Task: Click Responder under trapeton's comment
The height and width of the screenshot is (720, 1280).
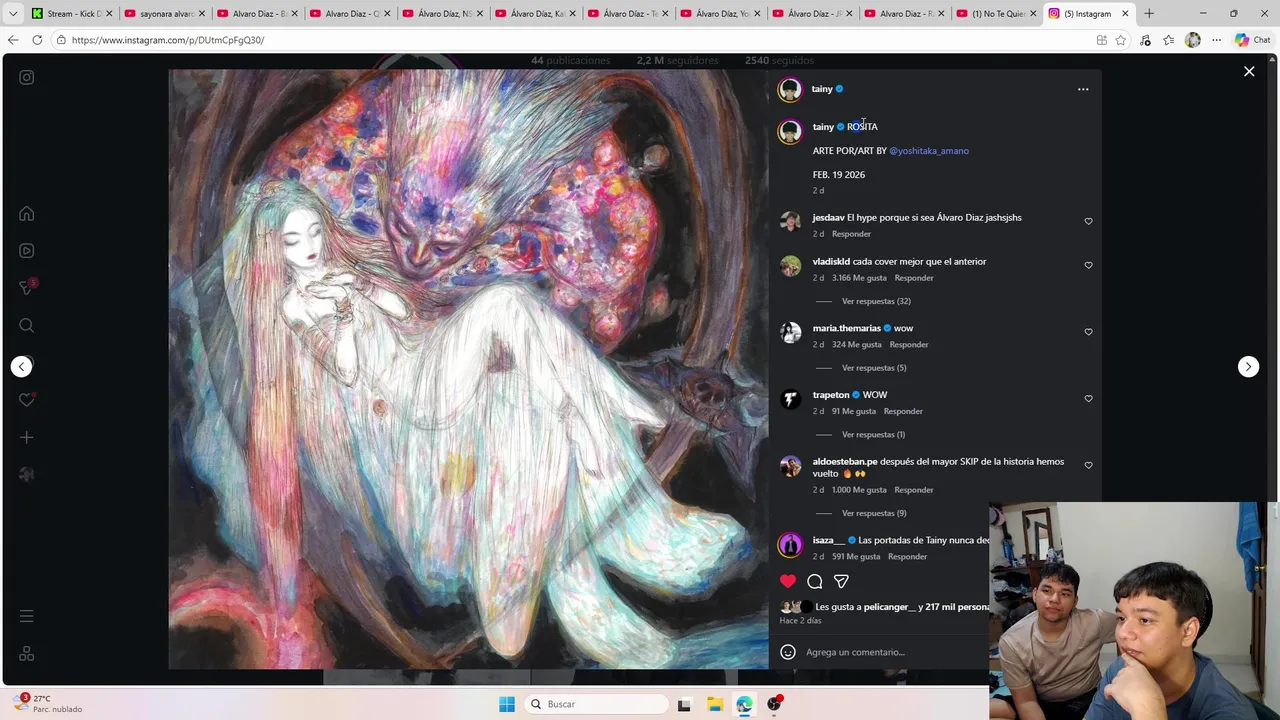Action: click(x=903, y=411)
